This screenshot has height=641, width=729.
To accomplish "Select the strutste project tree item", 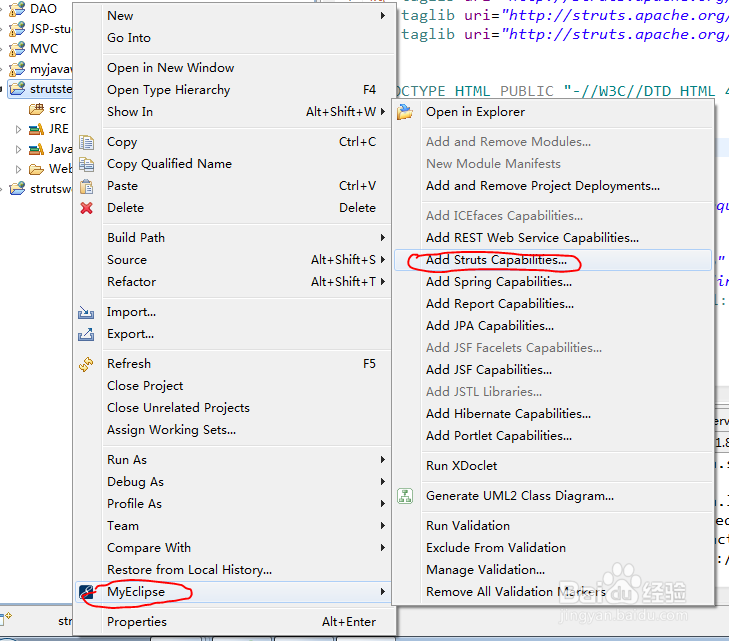I will 40,89.
